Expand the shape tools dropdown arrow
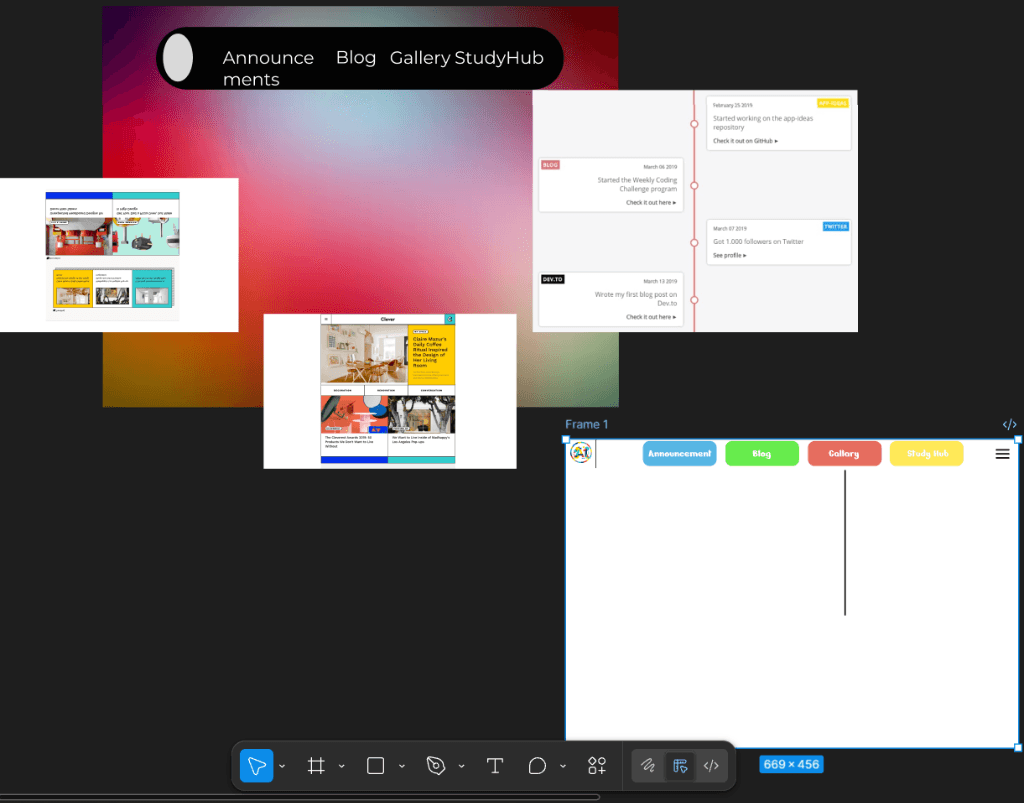Viewport: 1024px width, 803px height. [402, 767]
